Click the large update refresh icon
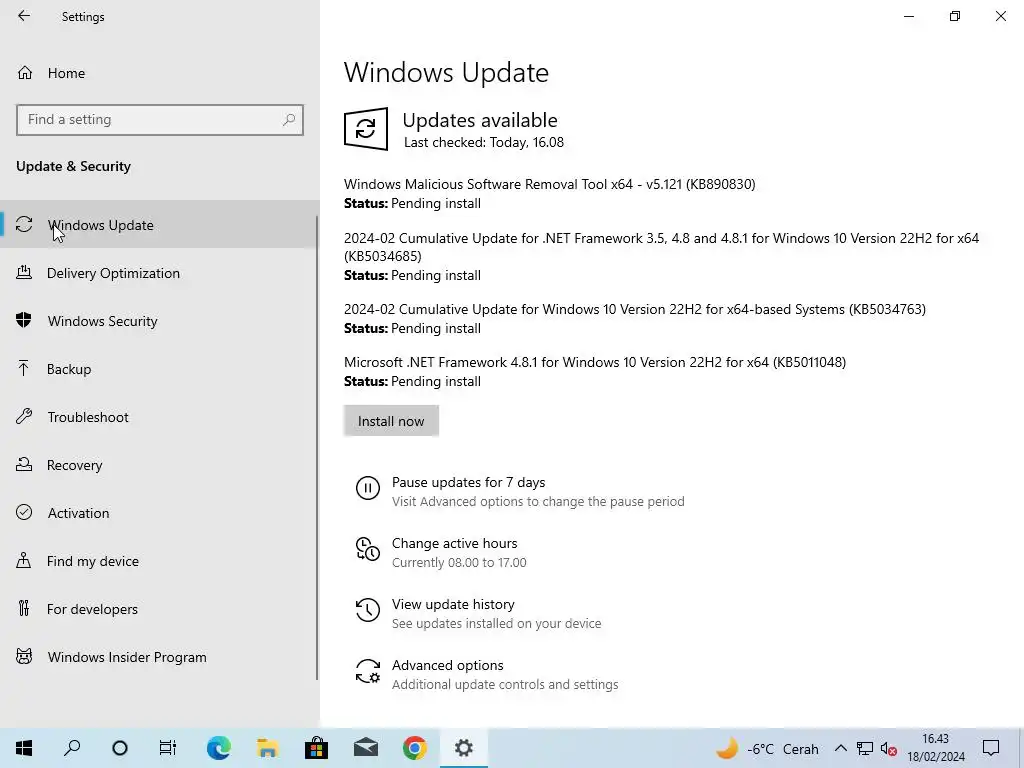Viewport: 1024px width, 768px height. (366, 129)
